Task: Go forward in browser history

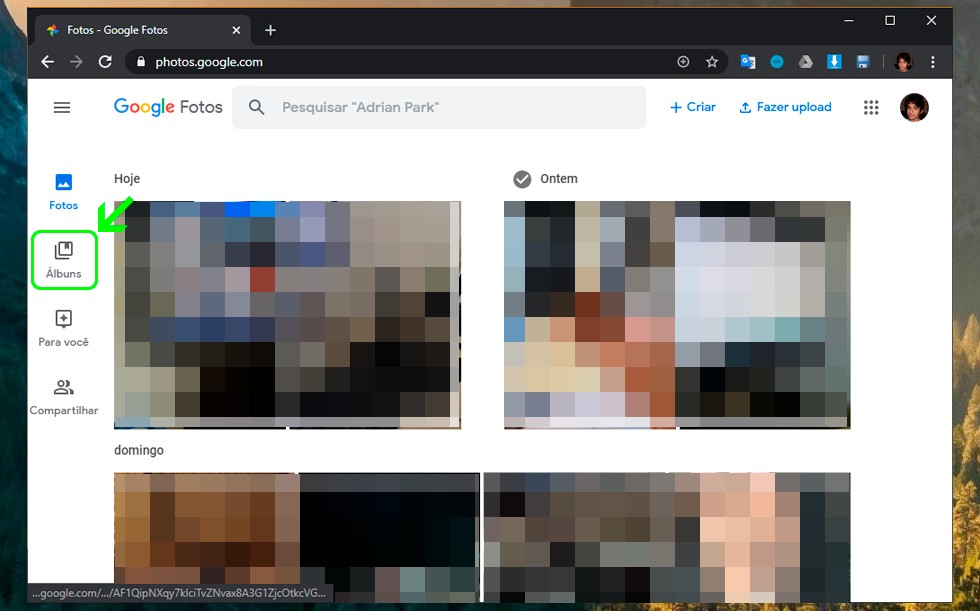Action: coord(76,62)
